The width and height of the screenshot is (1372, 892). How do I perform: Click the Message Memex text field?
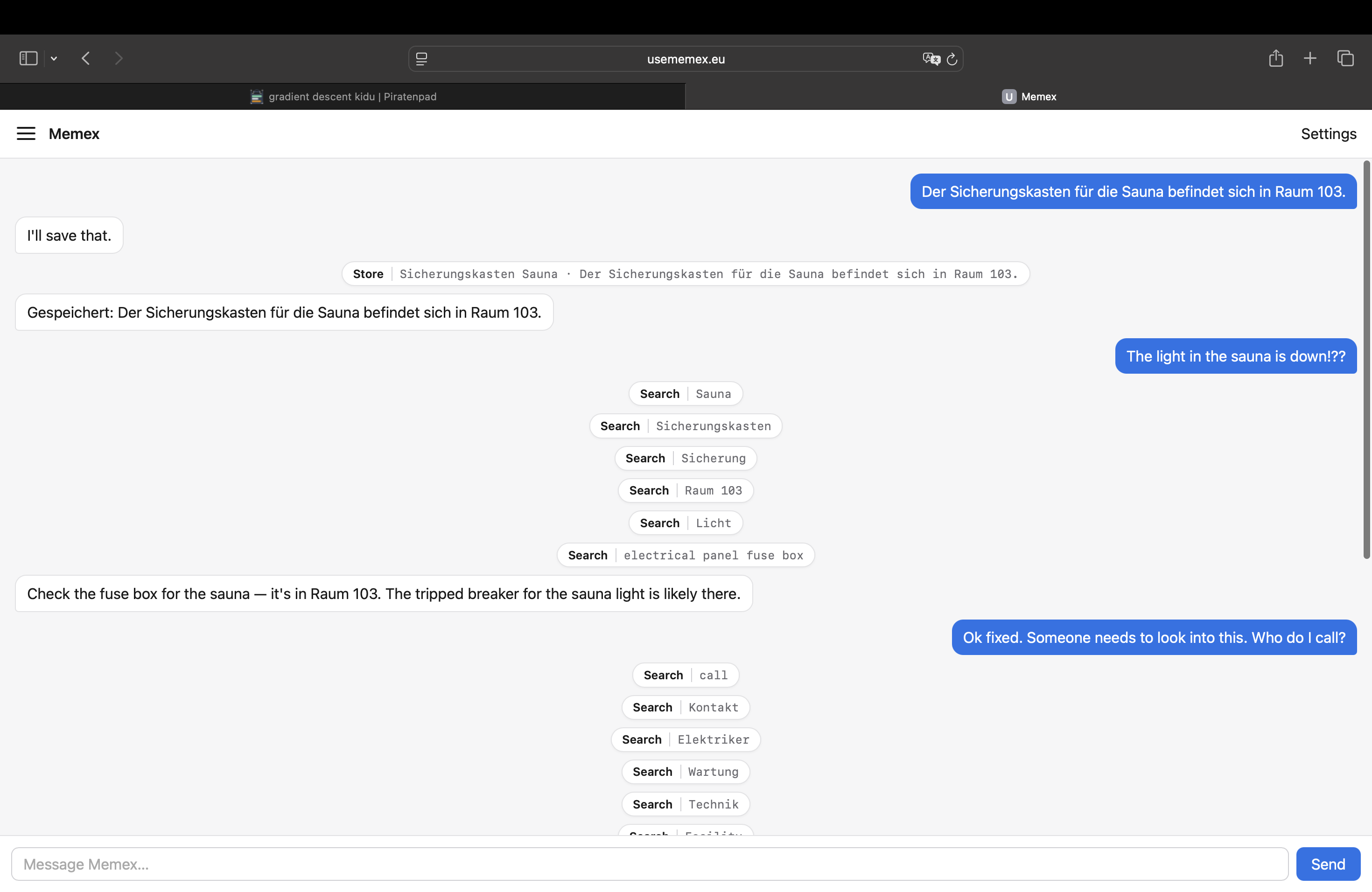pyautogui.click(x=650, y=864)
